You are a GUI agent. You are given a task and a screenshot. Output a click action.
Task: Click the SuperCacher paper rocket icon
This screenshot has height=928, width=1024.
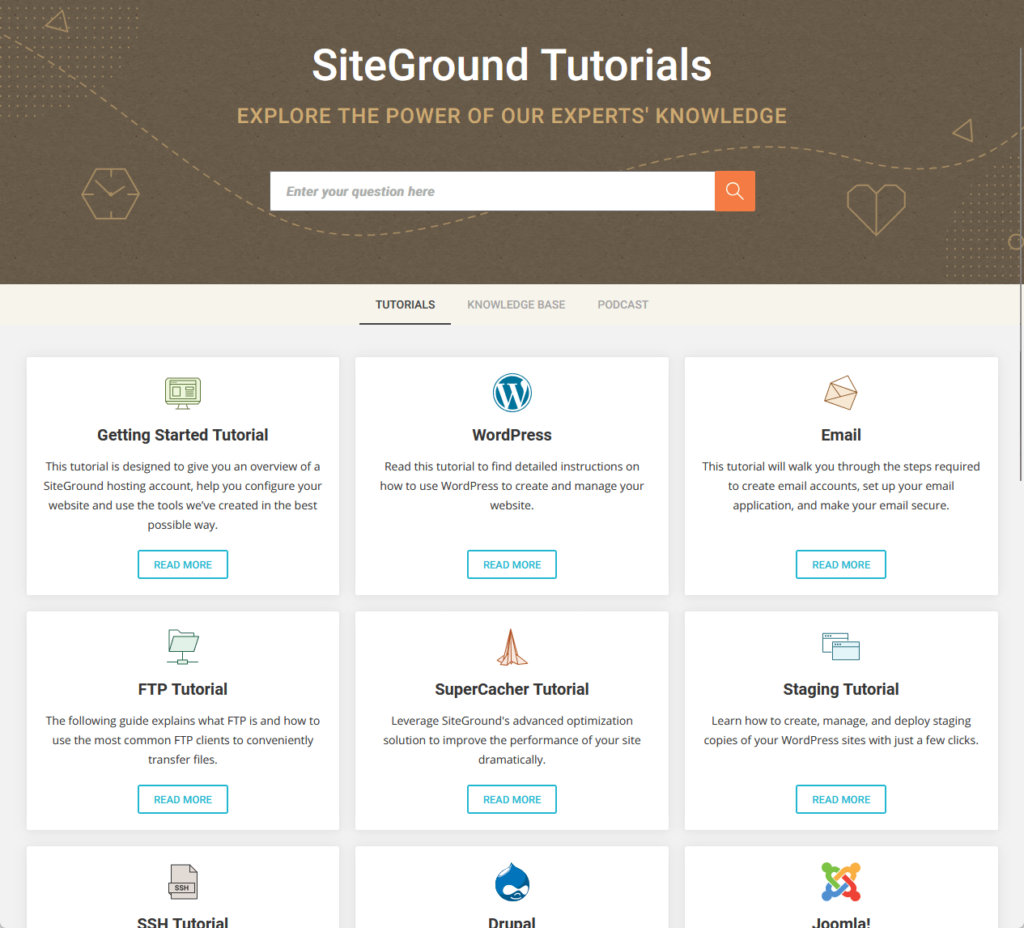[512, 647]
